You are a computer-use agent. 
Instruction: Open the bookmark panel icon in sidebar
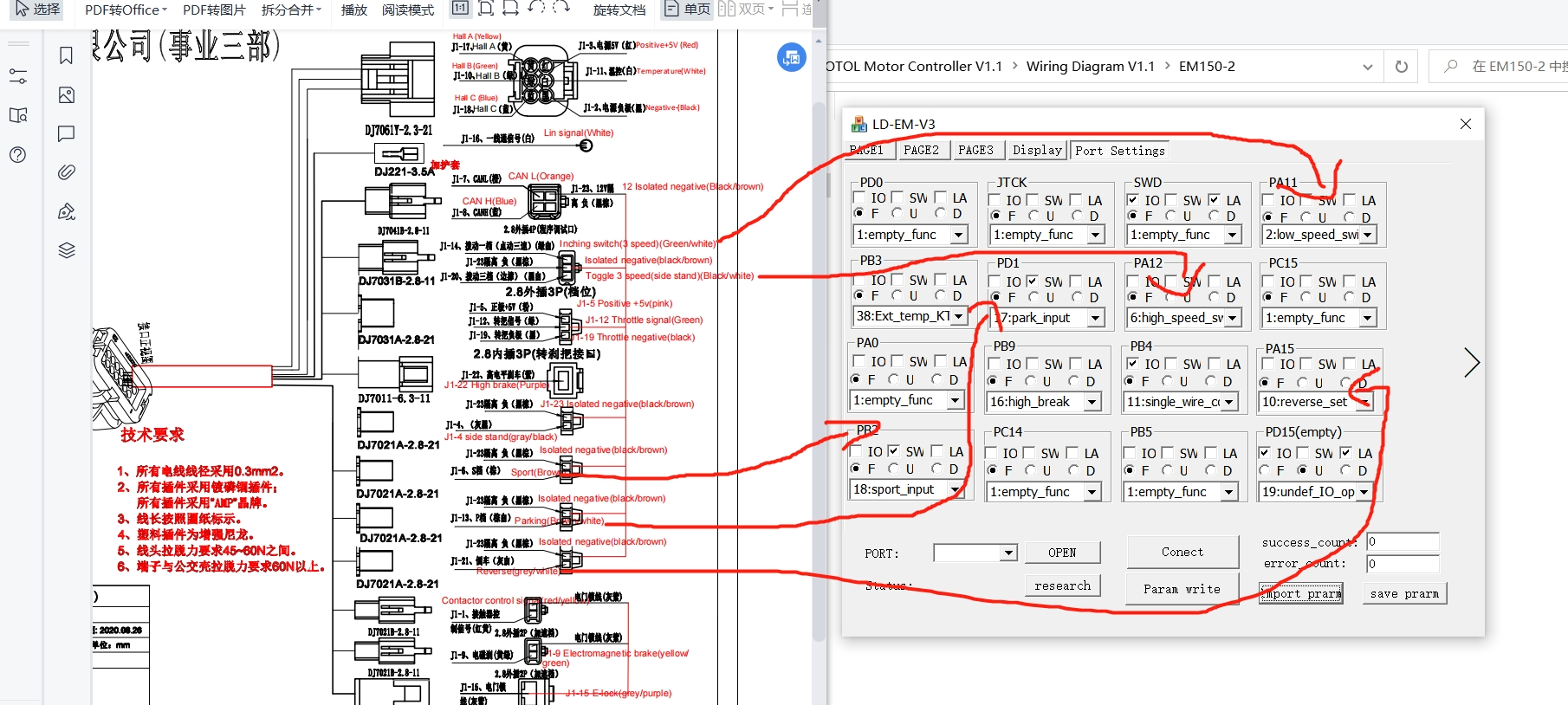click(66, 55)
